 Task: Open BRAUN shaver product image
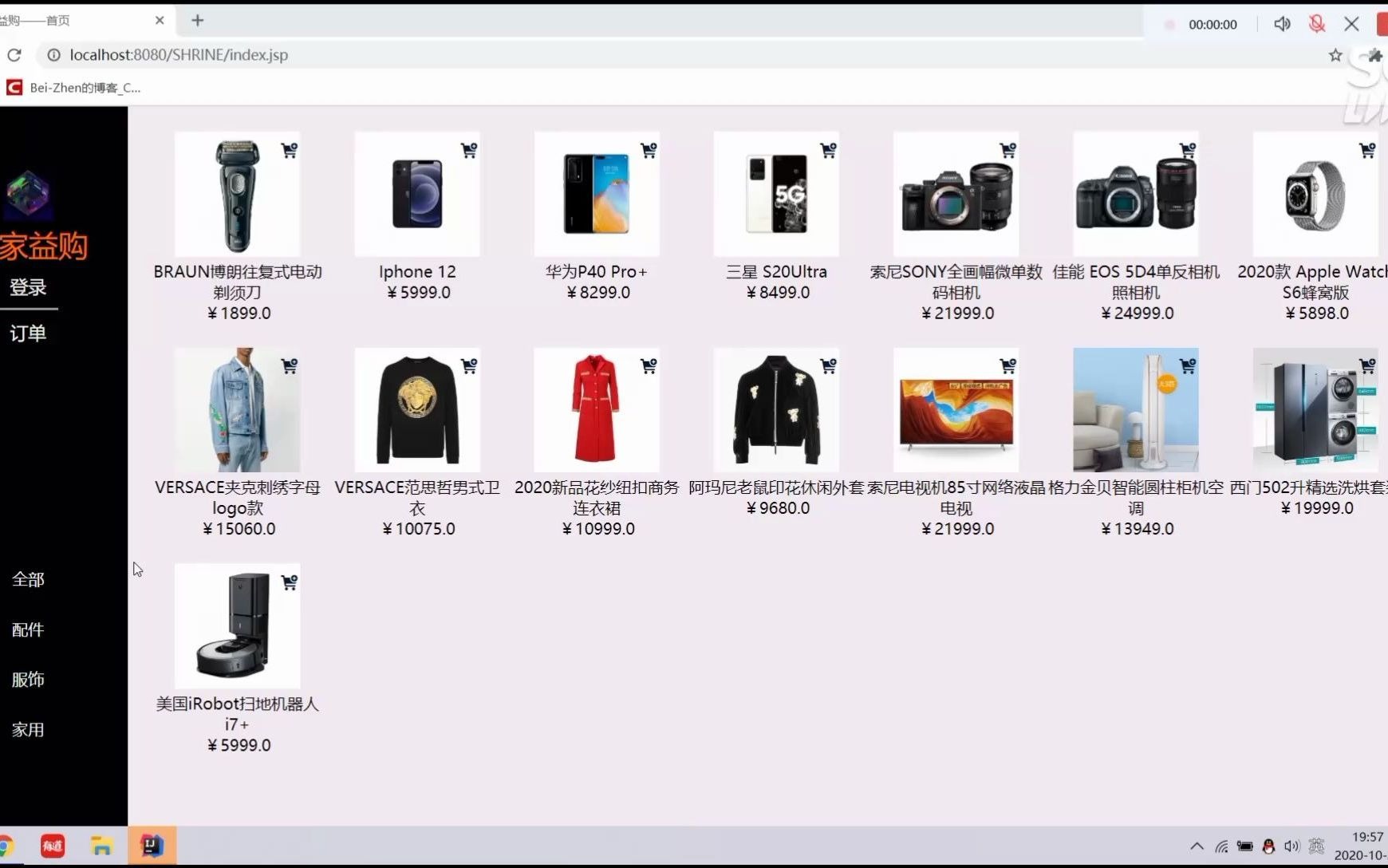click(238, 194)
